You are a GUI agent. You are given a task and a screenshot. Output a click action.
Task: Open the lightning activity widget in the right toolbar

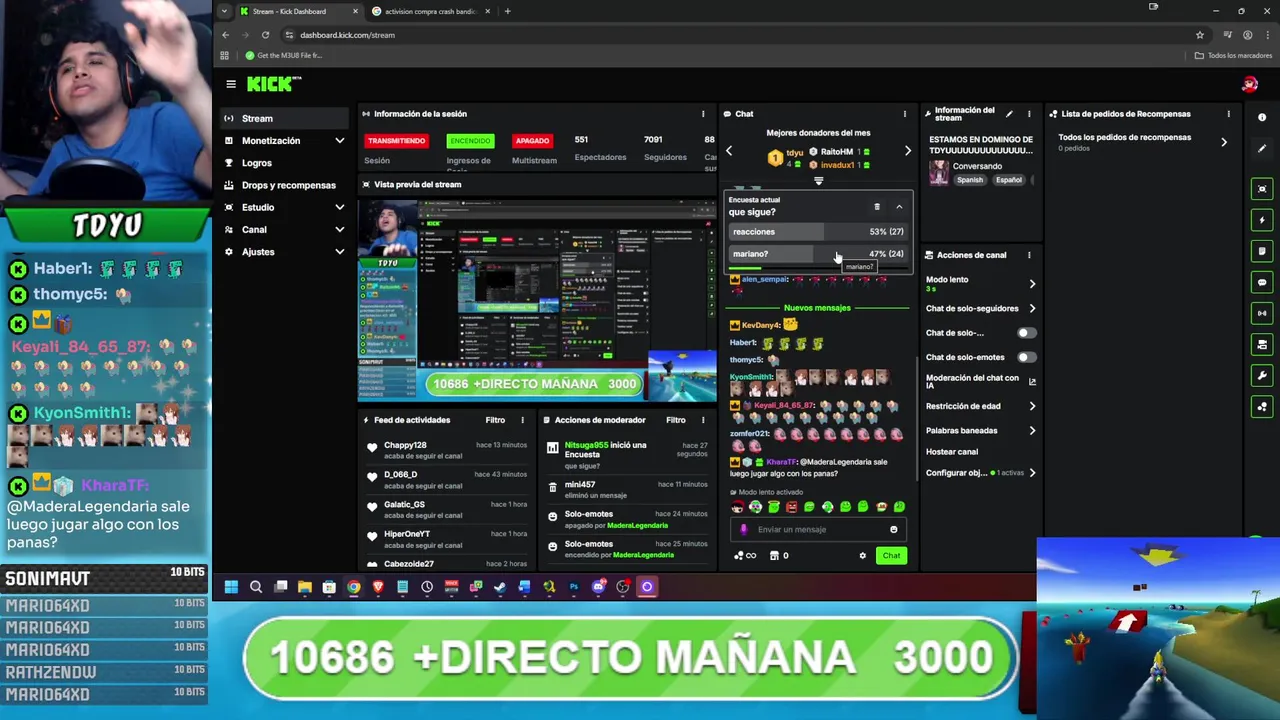tap(1262, 220)
